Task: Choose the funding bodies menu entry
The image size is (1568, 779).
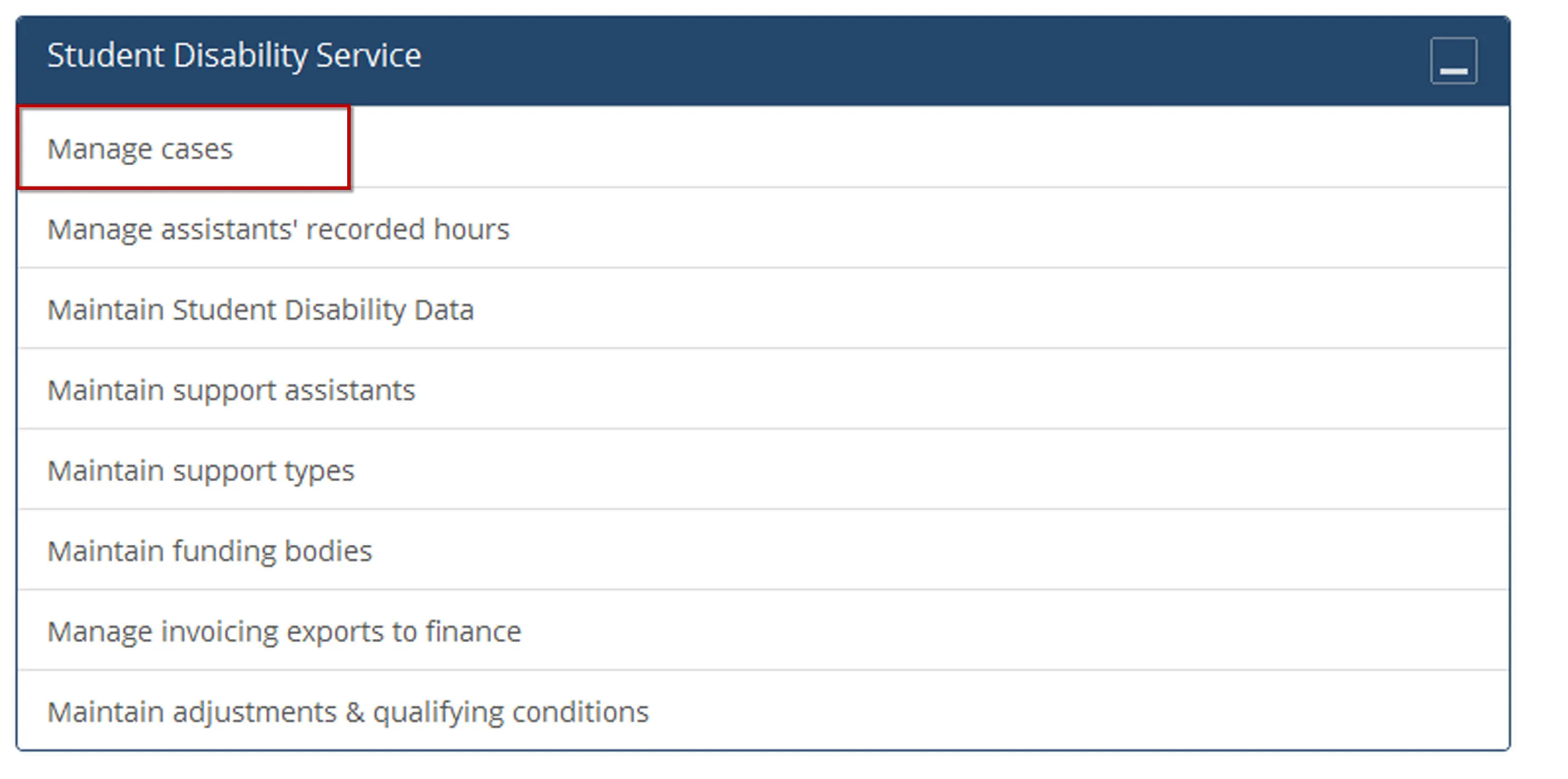Action: (x=209, y=551)
